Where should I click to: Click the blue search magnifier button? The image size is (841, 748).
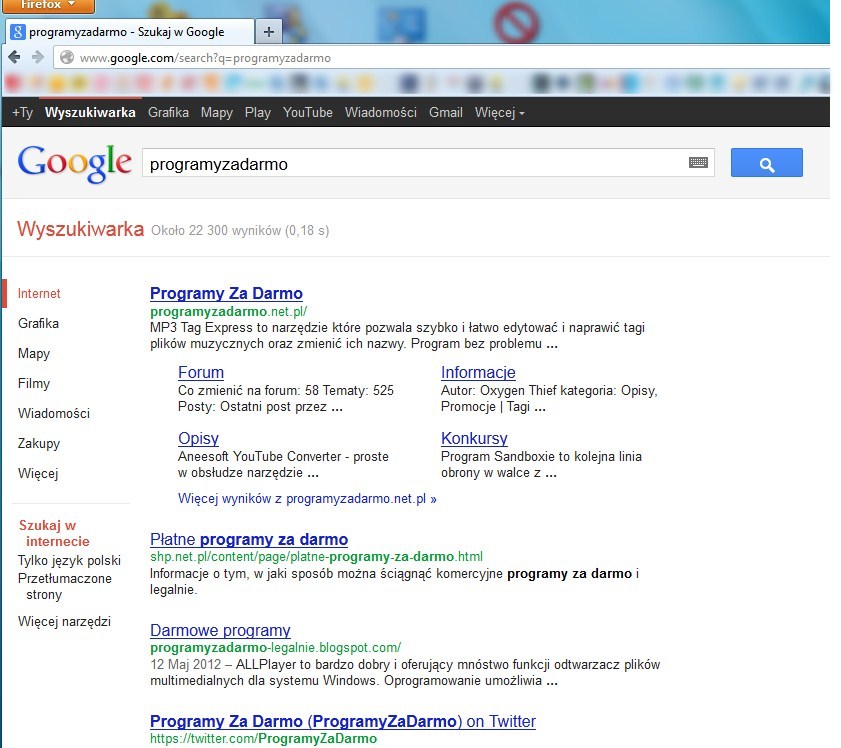[766, 163]
